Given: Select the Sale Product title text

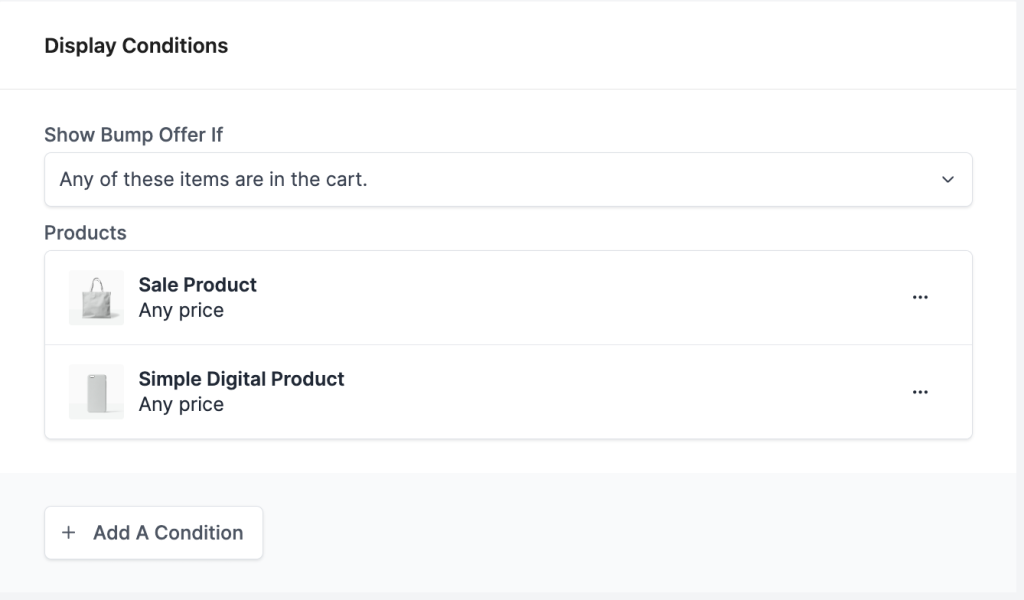Looking at the screenshot, I should pyautogui.click(x=197, y=285).
